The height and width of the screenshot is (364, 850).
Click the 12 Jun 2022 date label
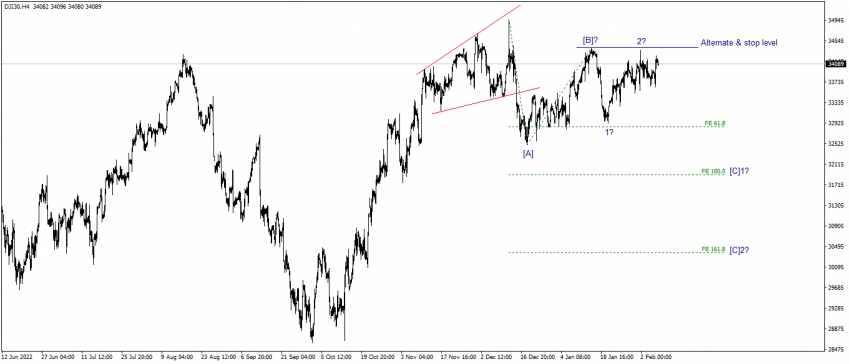coord(16,357)
